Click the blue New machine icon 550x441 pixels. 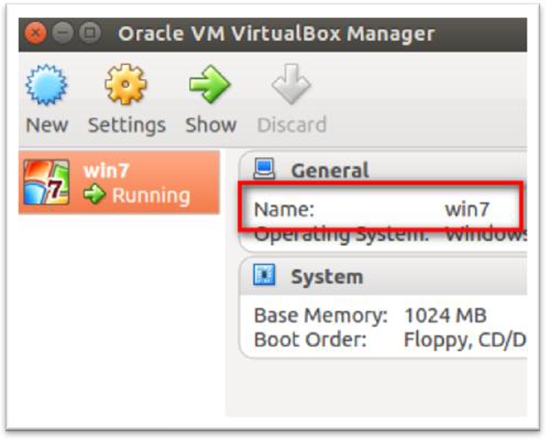pyautogui.click(x=46, y=85)
